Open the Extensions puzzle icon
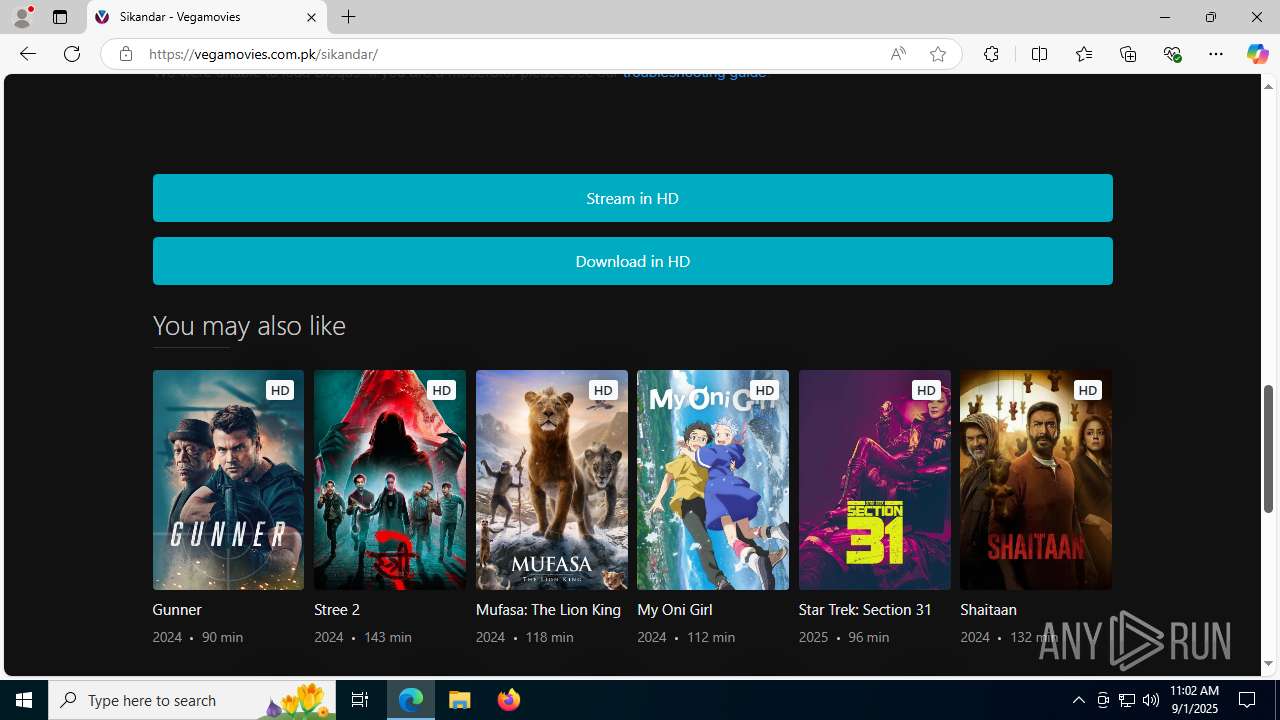This screenshot has height=720, width=1280. pos(991,54)
